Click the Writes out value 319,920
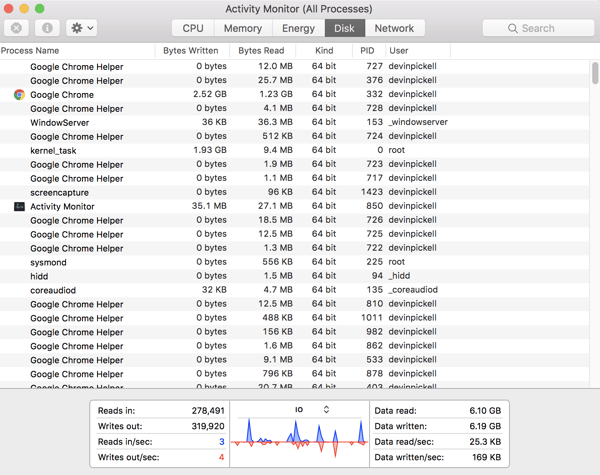Viewport: 600px width, 475px height. click(x=208, y=426)
